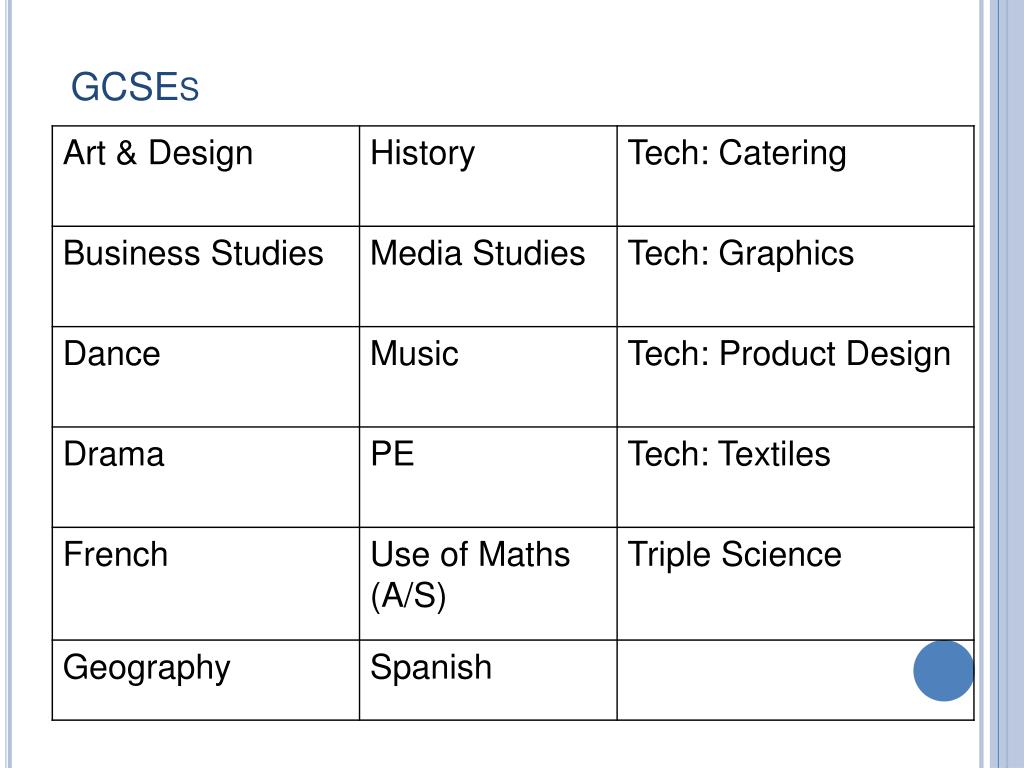The width and height of the screenshot is (1024, 768).
Task: Click the empty bottom-right table cell
Action: pos(760,680)
